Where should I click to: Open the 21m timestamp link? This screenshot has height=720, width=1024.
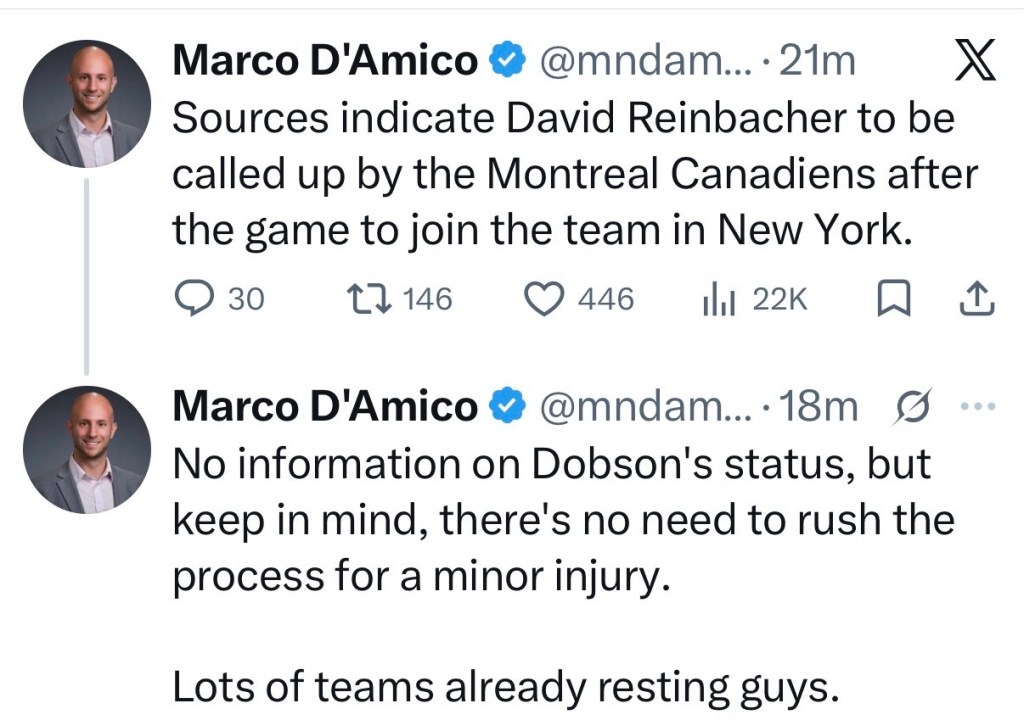pyautogui.click(x=817, y=63)
